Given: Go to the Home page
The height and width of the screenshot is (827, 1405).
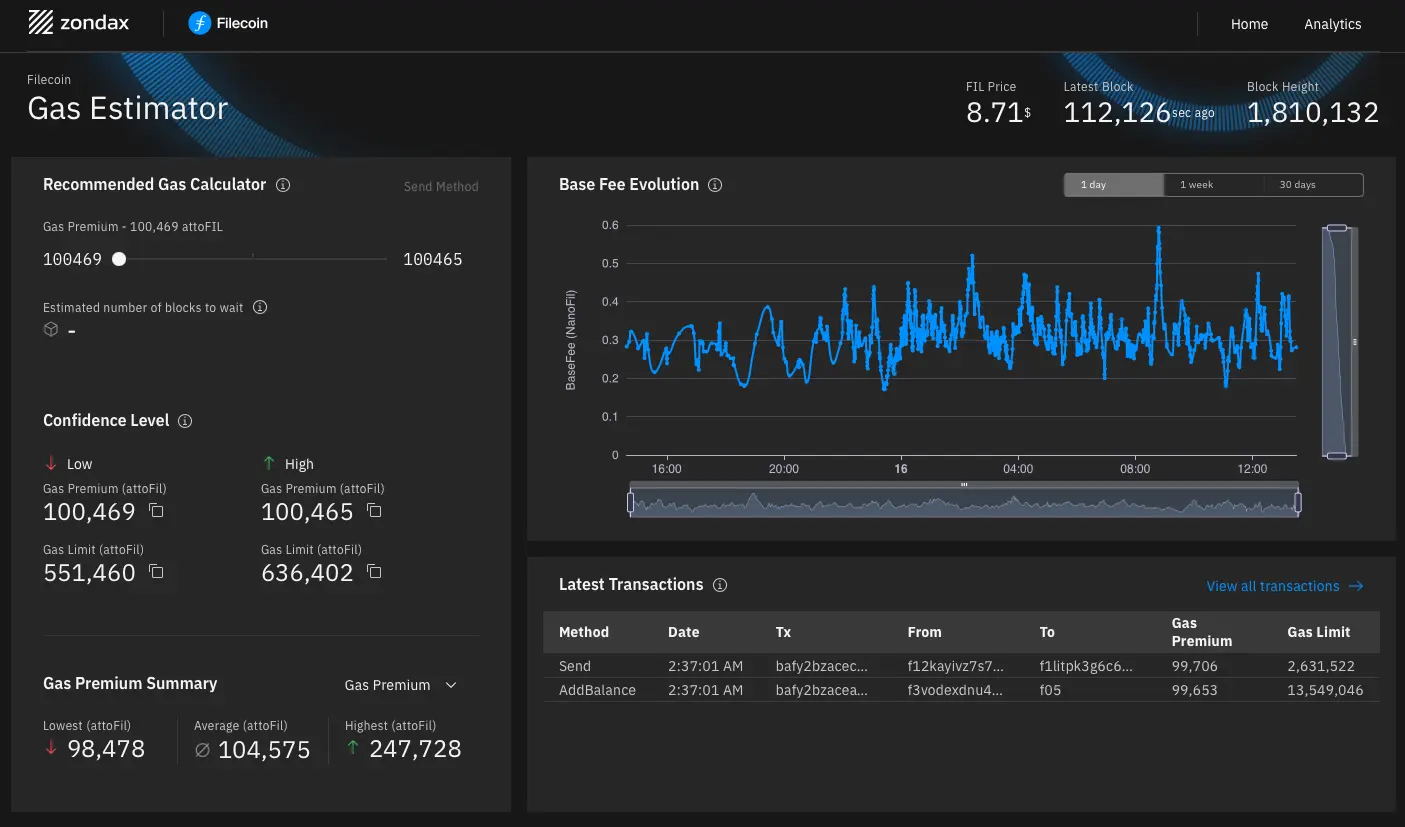Looking at the screenshot, I should [1249, 24].
